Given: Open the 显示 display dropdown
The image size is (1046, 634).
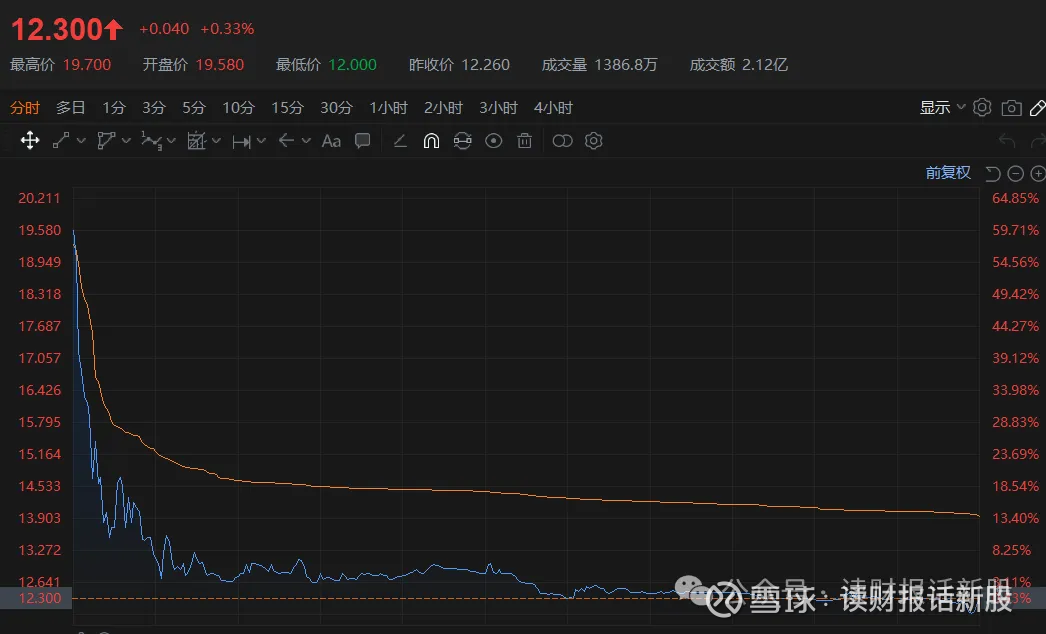Looking at the screenshot, I should [942, 107].
